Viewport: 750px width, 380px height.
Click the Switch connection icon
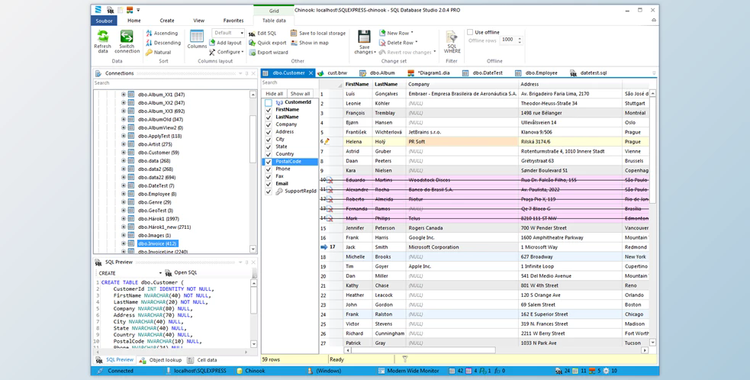coord(127,36)
